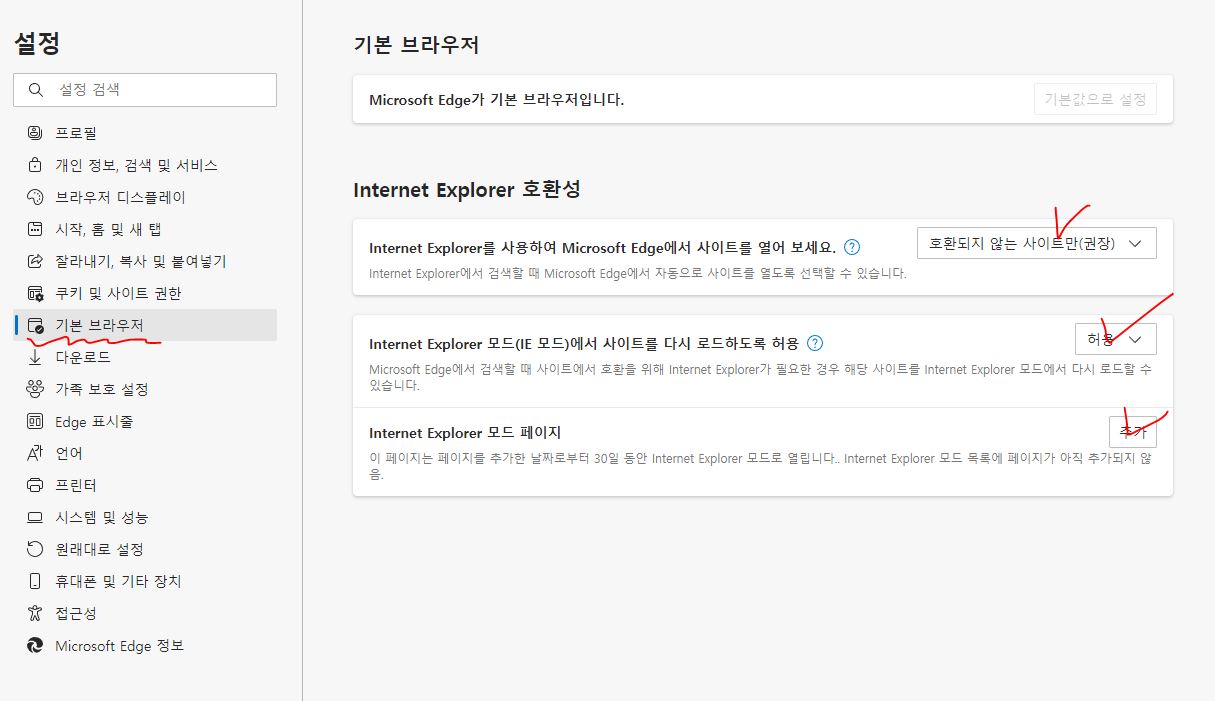Go to 가족 보호 설정

(x=145, y=389)
